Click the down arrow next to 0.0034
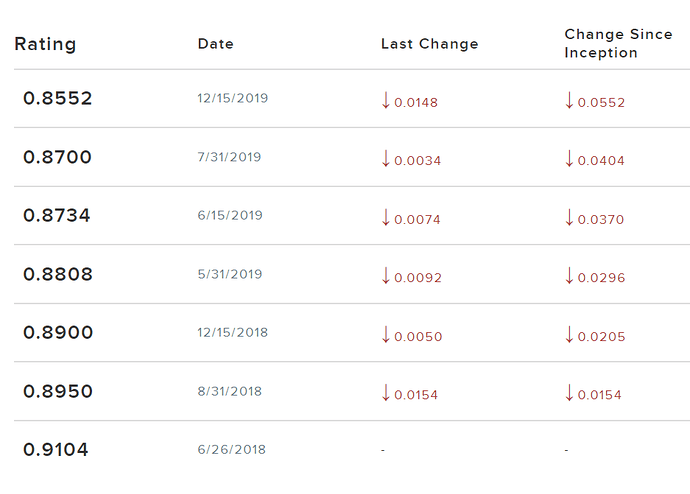 pyautogui.click(x=386, y=158)
